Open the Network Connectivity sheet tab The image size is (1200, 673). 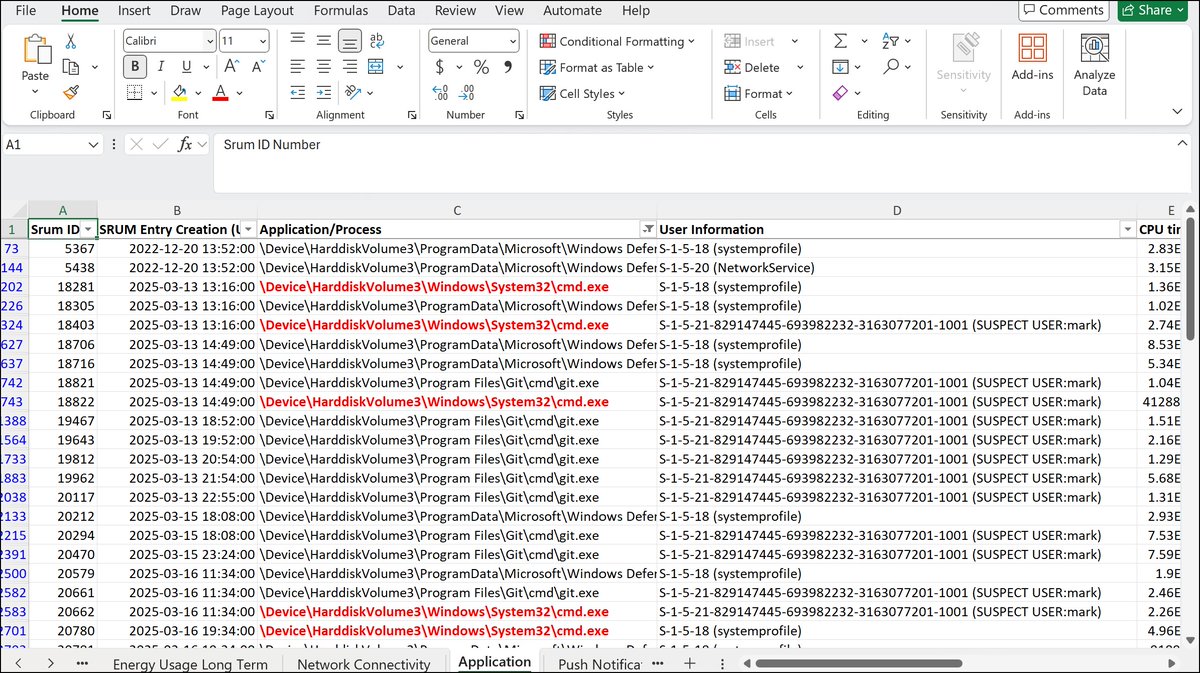tap(364, 664)
